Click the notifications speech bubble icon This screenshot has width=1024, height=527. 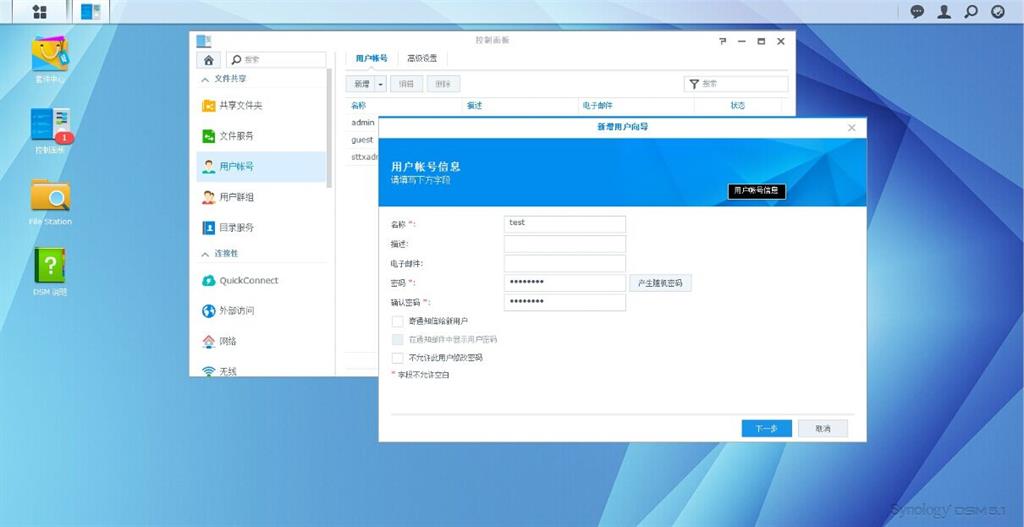917,12
